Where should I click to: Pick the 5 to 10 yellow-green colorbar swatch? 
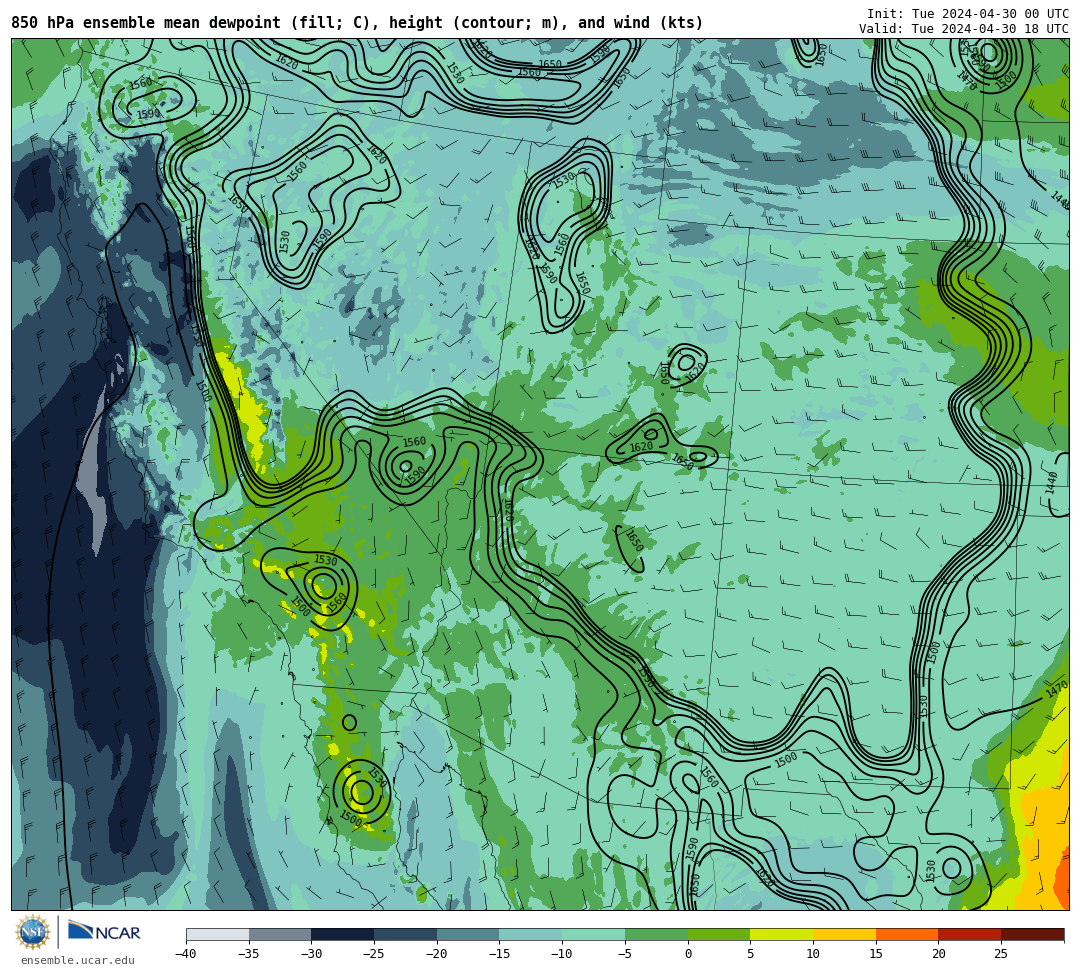pos(781,934)
